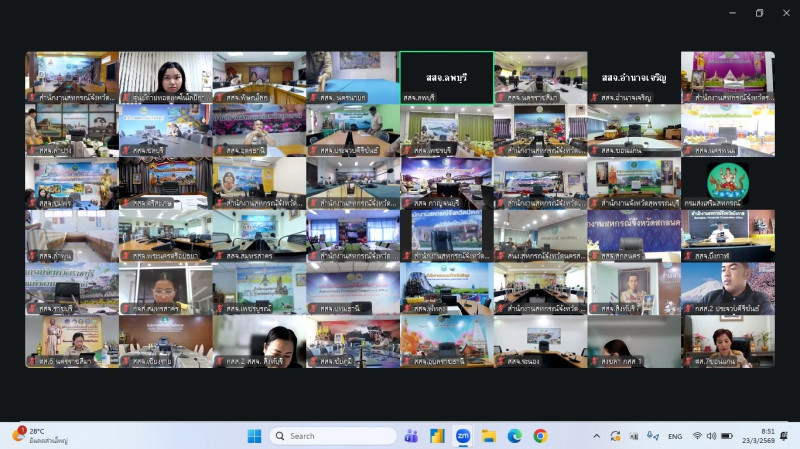The image size is (800, 449).
Task: Launch Microsoft Edge from the taskbar
Action: coord(514,436)
